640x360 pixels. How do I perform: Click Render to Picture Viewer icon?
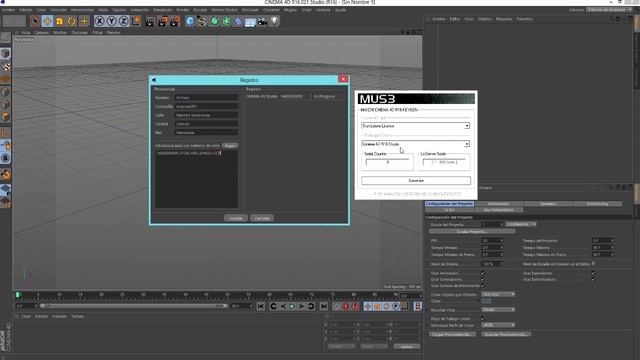point(163,21)
